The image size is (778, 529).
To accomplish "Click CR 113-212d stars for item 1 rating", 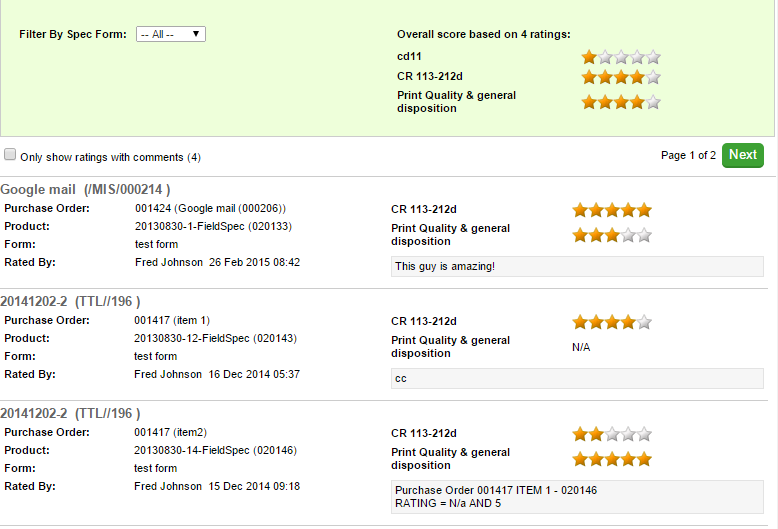I will tap(612, 322).
